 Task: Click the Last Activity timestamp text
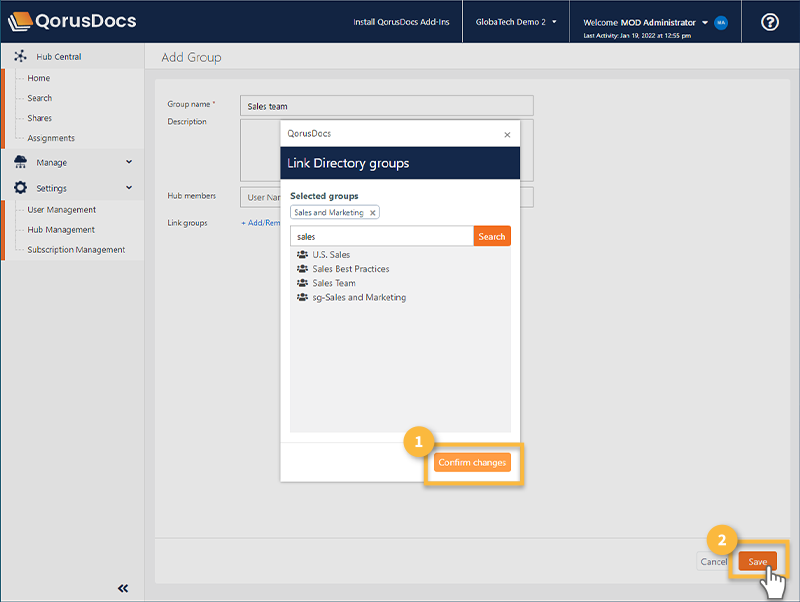(x=637, y=36)
